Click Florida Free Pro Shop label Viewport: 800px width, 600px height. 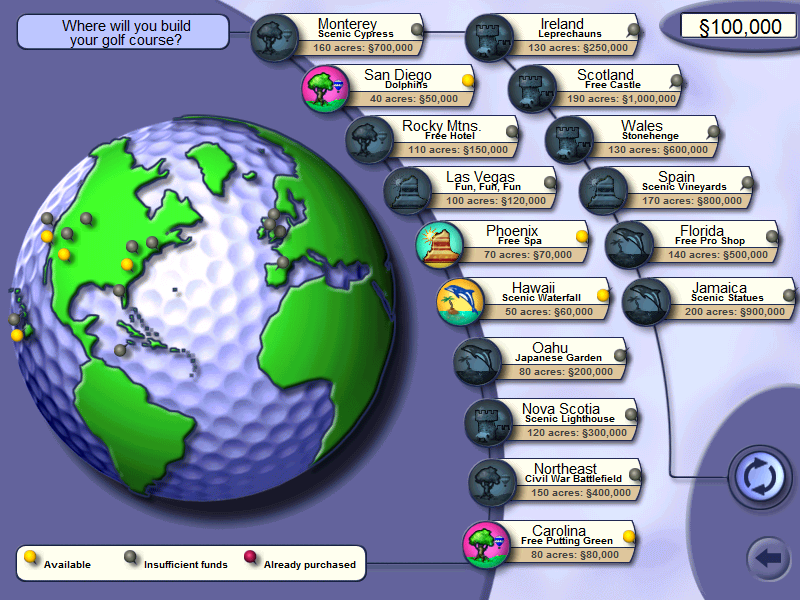(x=710, y=241)
